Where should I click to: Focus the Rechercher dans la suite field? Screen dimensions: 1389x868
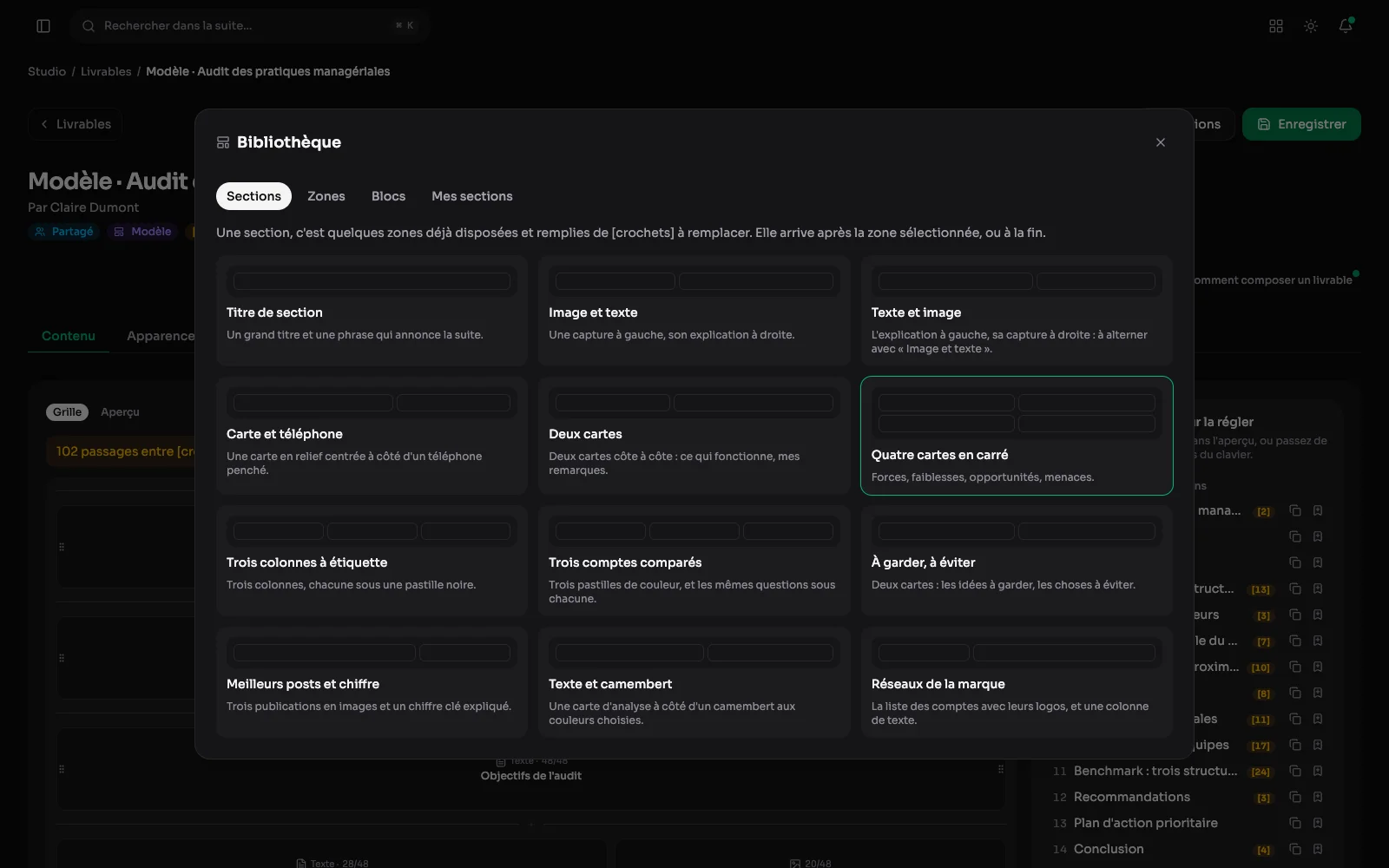tap(250, 26)
